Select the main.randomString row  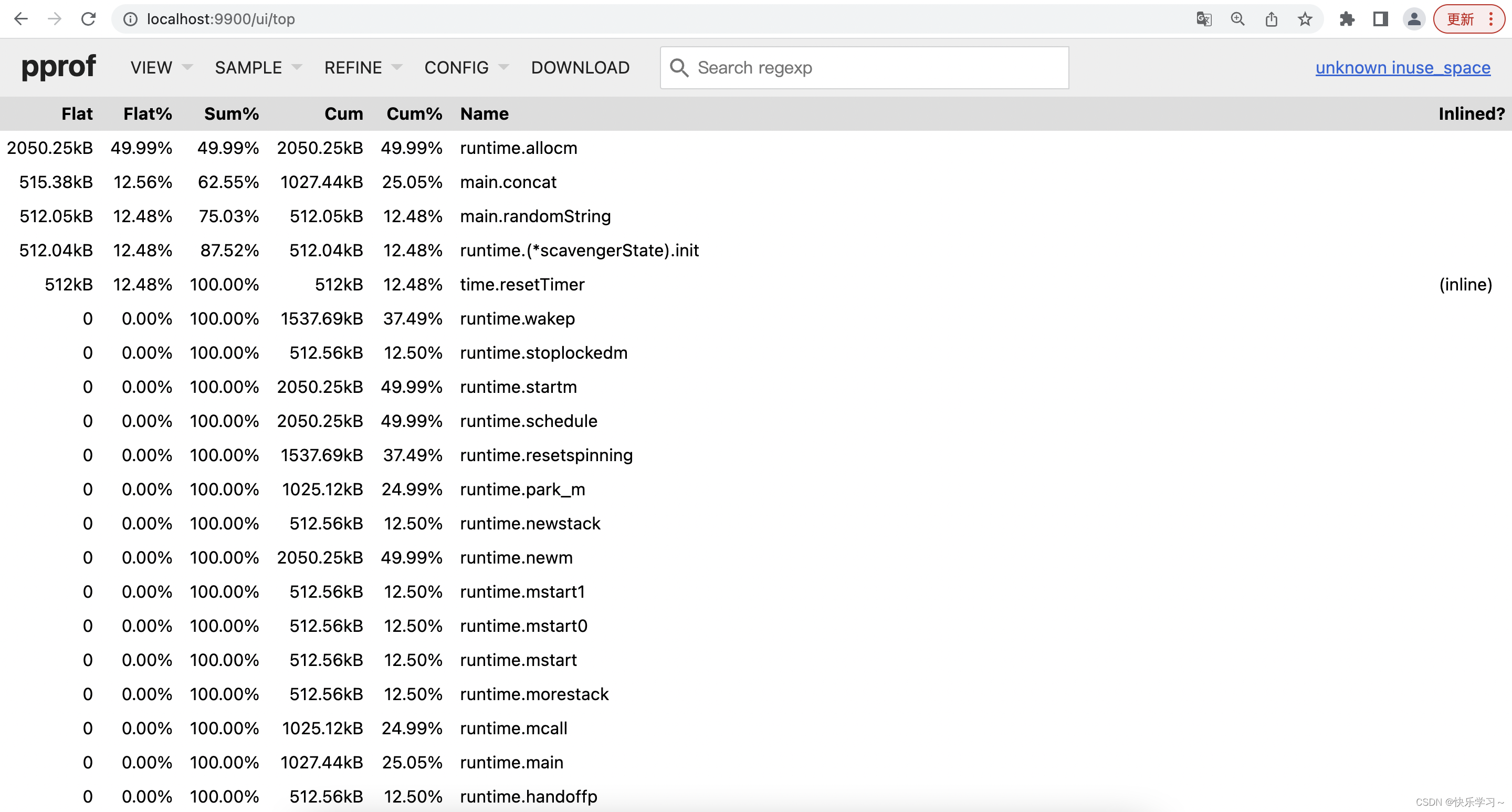[x=756, y=216]
